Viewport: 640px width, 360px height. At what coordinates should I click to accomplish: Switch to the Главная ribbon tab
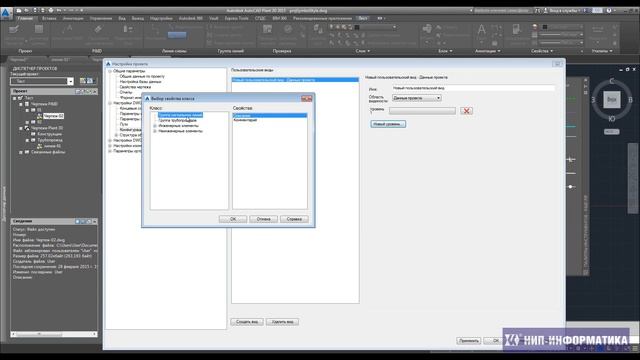[x=25, y=18]
